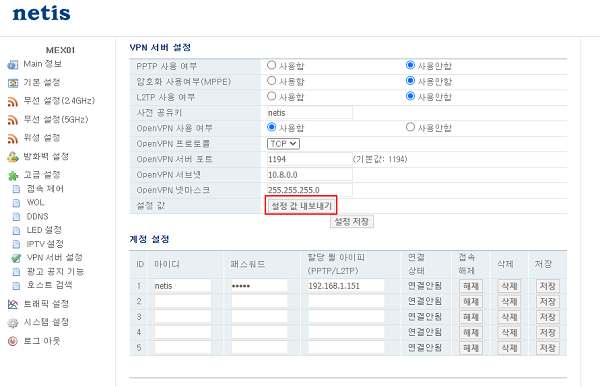Enable PPTP with 사용함 radio
This screenshot has height=387, width=600.
[x=271, y=65]
